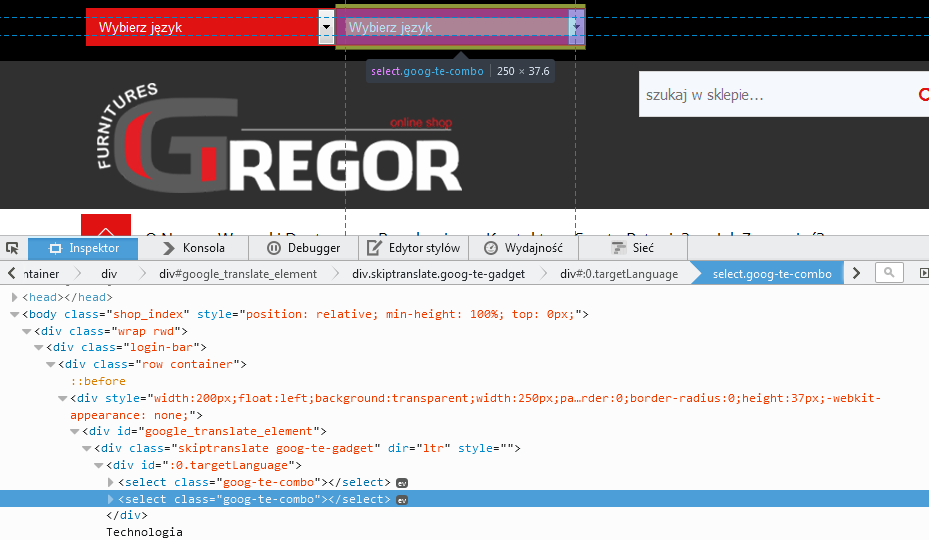This screenshot has width=929, height=540.
Task: Click the Gregor Furnitures logo
Action: coord(278,138)
